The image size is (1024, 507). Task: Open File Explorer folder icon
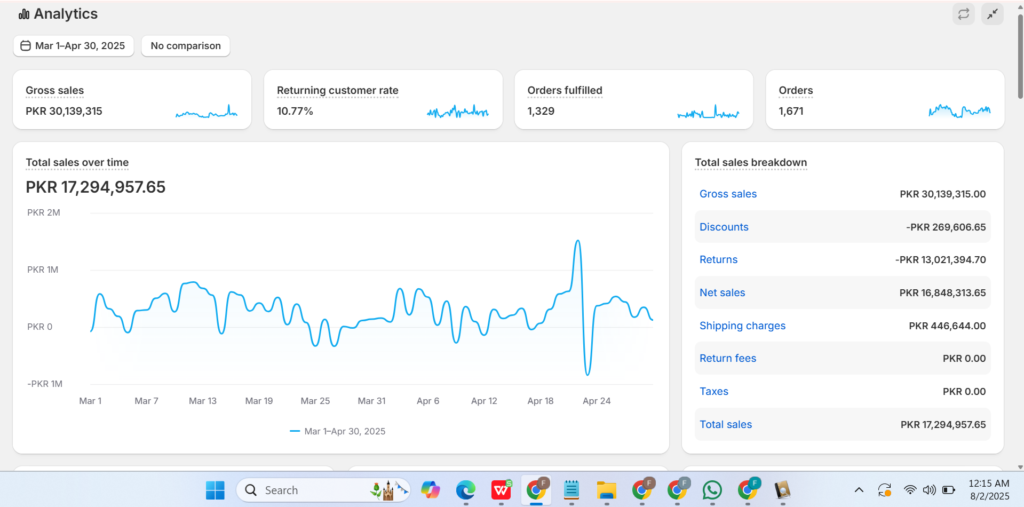tap(606, 490)
